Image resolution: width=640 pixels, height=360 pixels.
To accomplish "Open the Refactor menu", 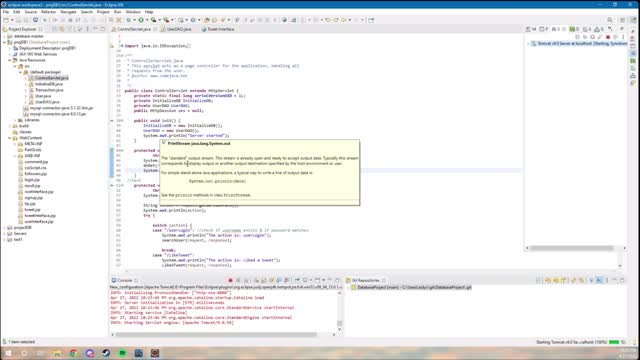I will (49, 12).
